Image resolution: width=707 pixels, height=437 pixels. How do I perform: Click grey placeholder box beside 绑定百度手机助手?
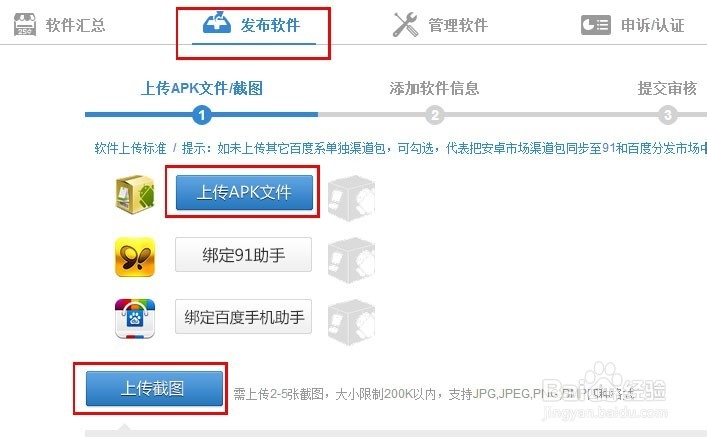click(351, 322)
